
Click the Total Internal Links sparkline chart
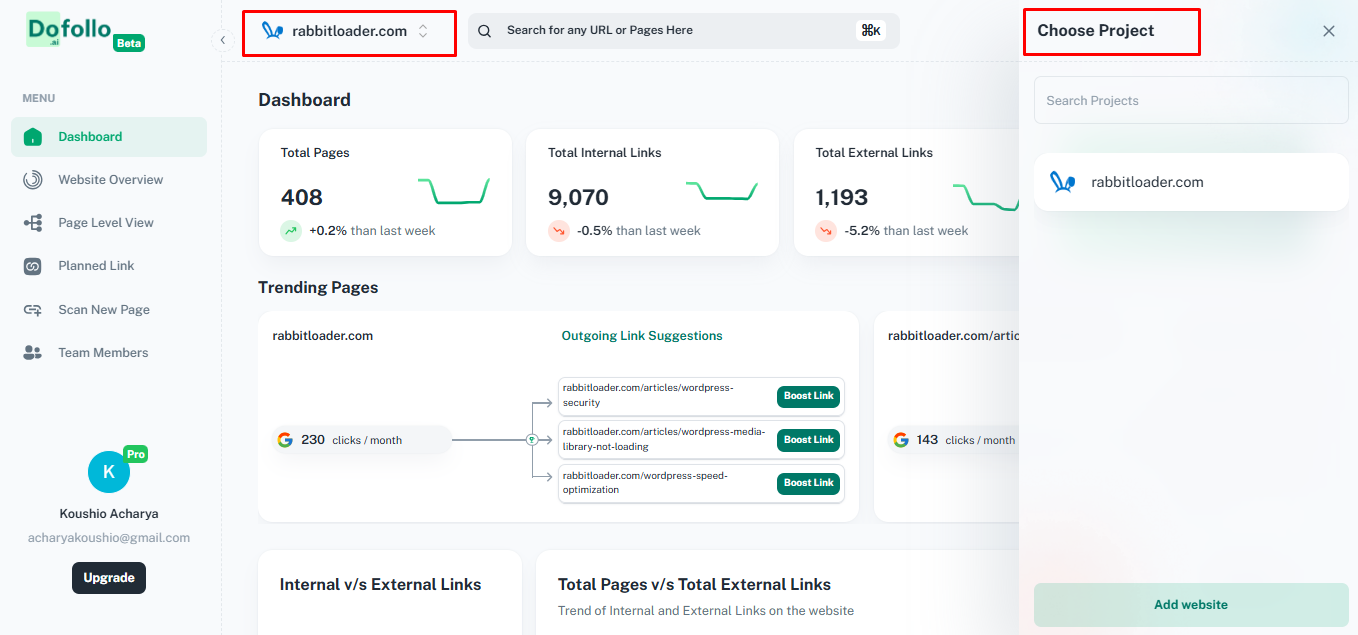(722, 190)
